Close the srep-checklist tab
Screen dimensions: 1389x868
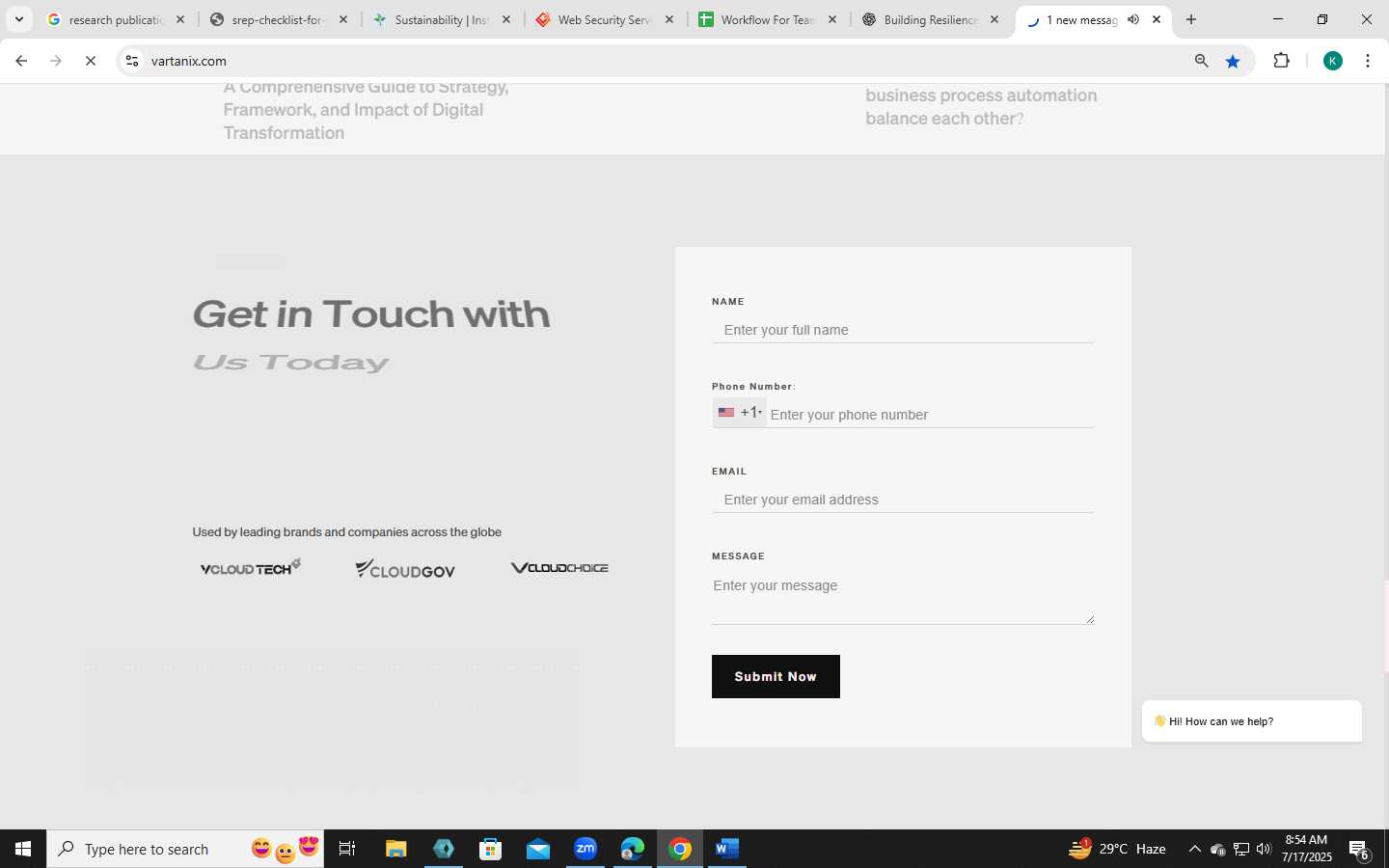coord(343,19)
